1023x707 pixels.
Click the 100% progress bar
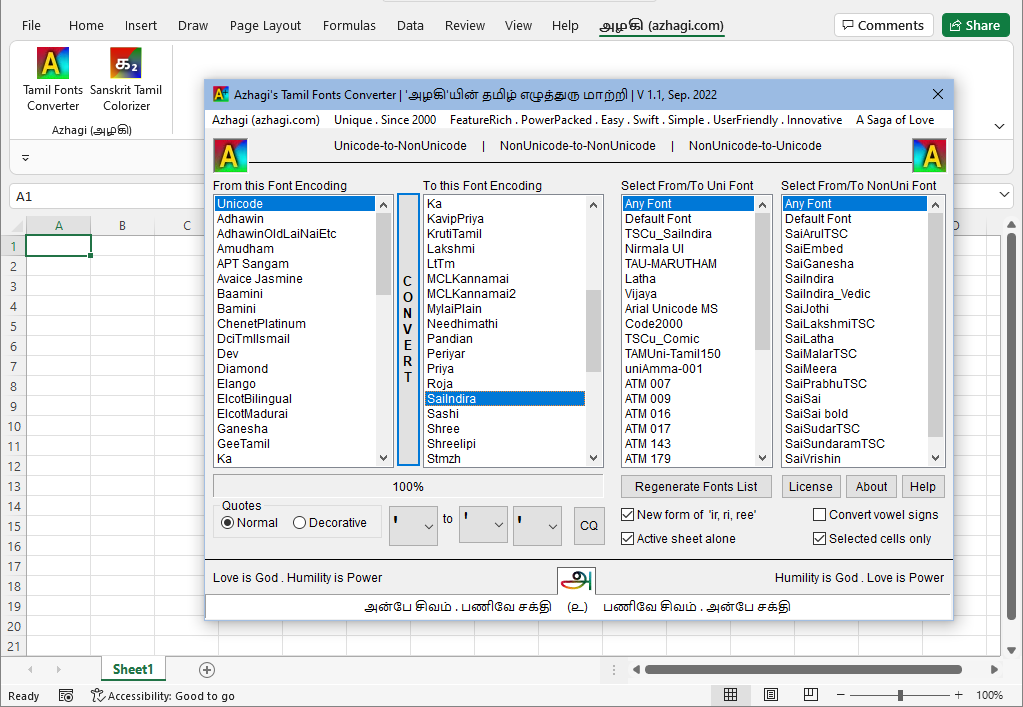coord(408,487)
